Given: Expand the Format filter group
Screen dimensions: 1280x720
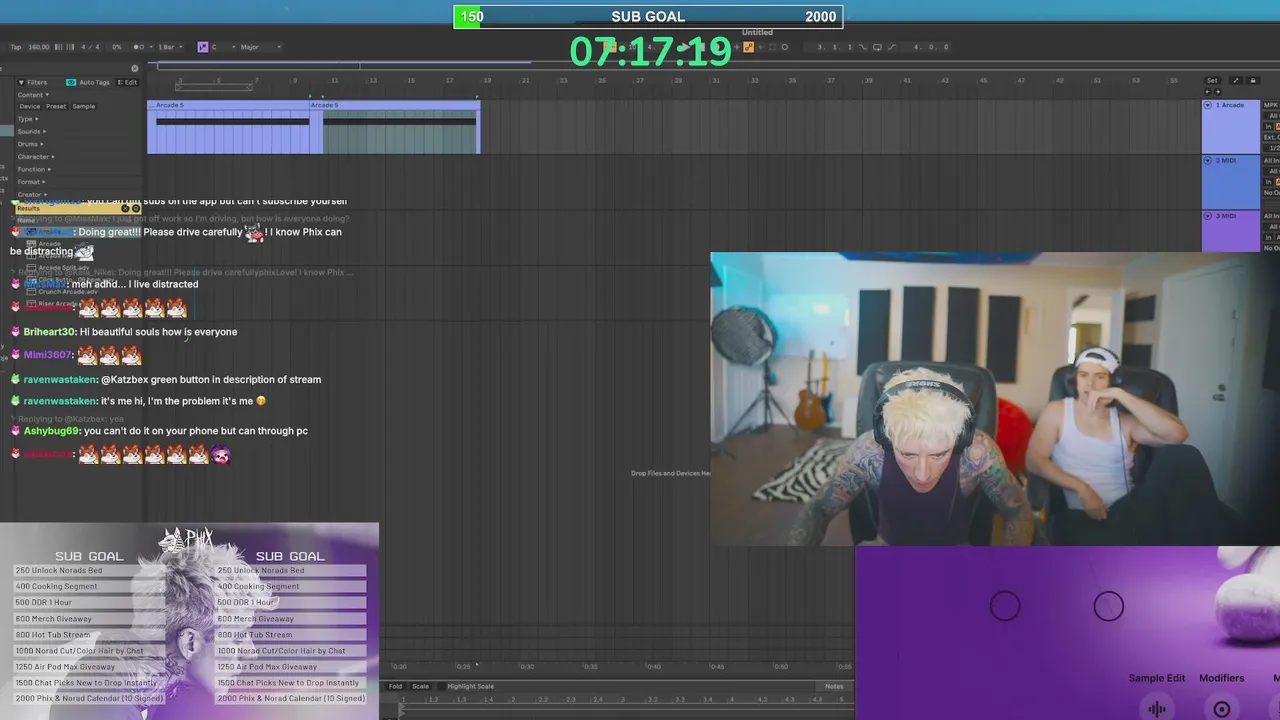Looking at the screenshot, I should [32, 182].
